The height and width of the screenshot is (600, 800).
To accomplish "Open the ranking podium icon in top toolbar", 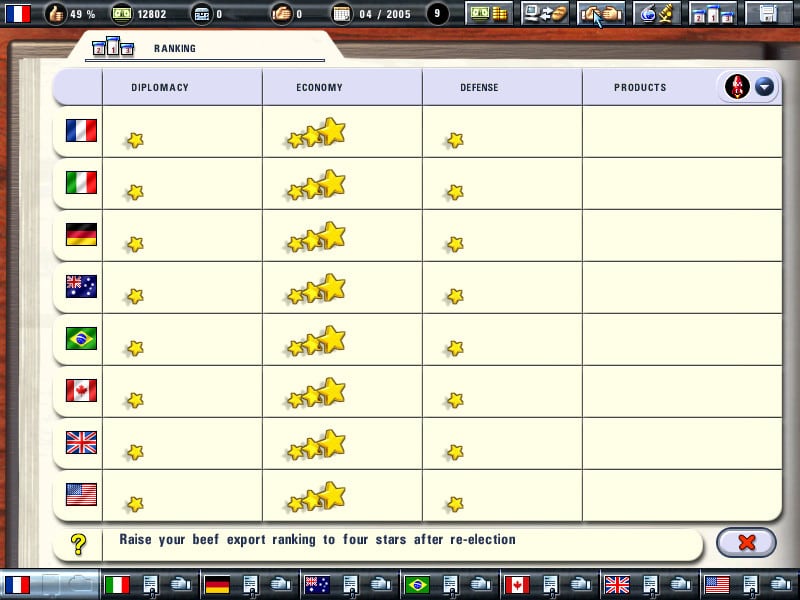I will (713, 13).
